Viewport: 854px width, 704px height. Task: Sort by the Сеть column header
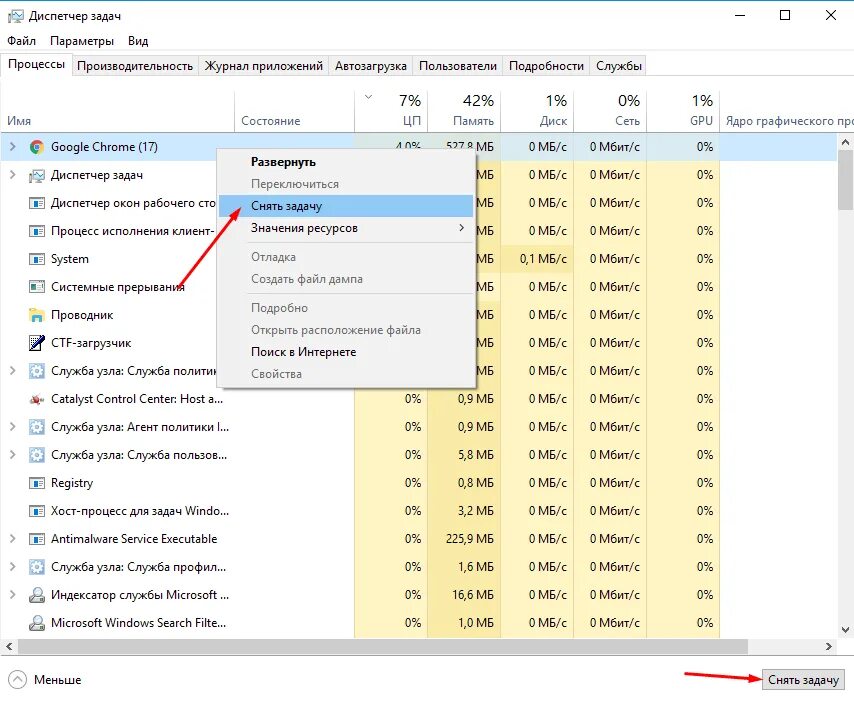pos(610,111)
